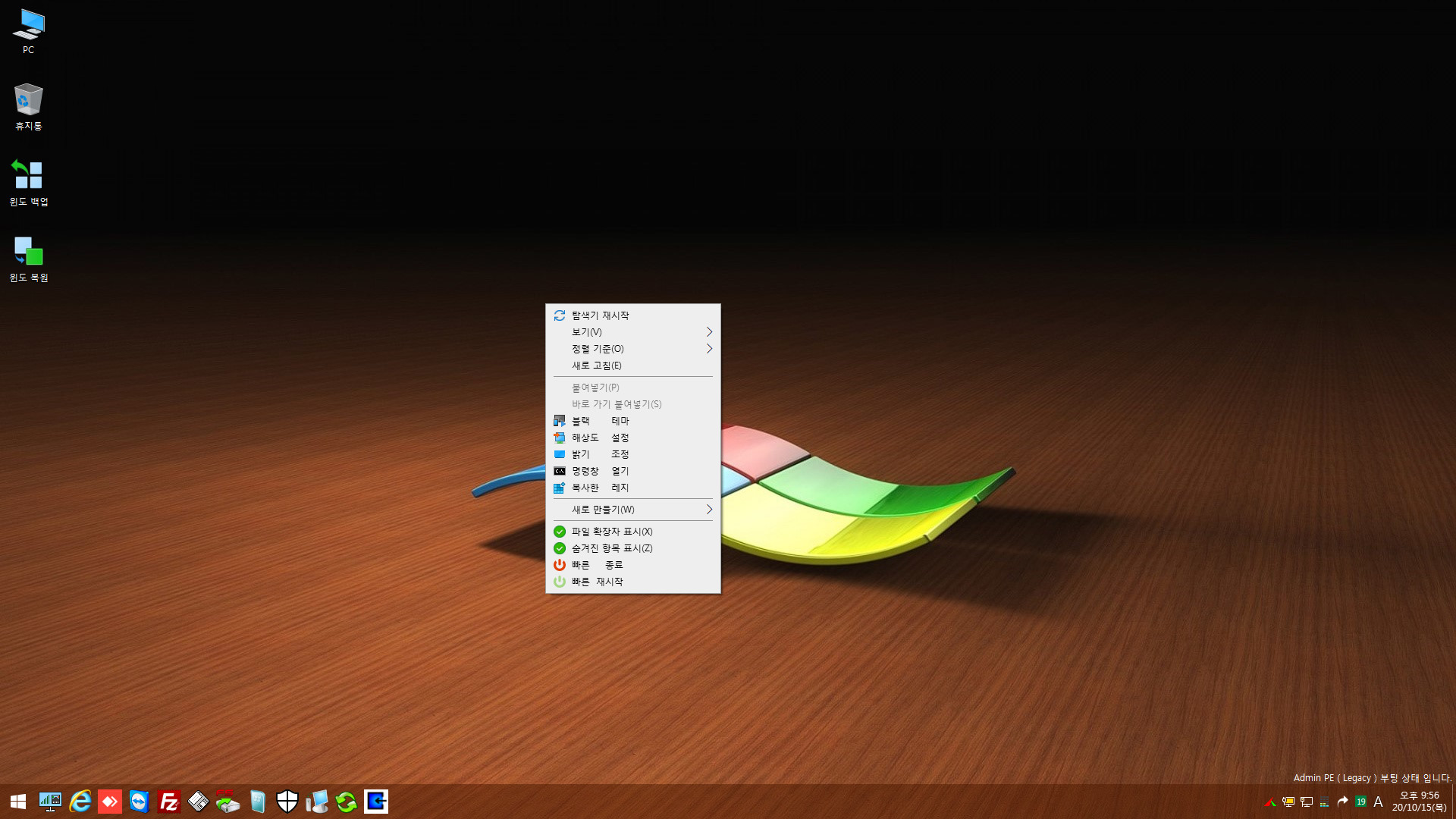Choose 탐색기 재시작 in context menu
This screenshot has width=1456, height=819.
click(x=633, y=315)
